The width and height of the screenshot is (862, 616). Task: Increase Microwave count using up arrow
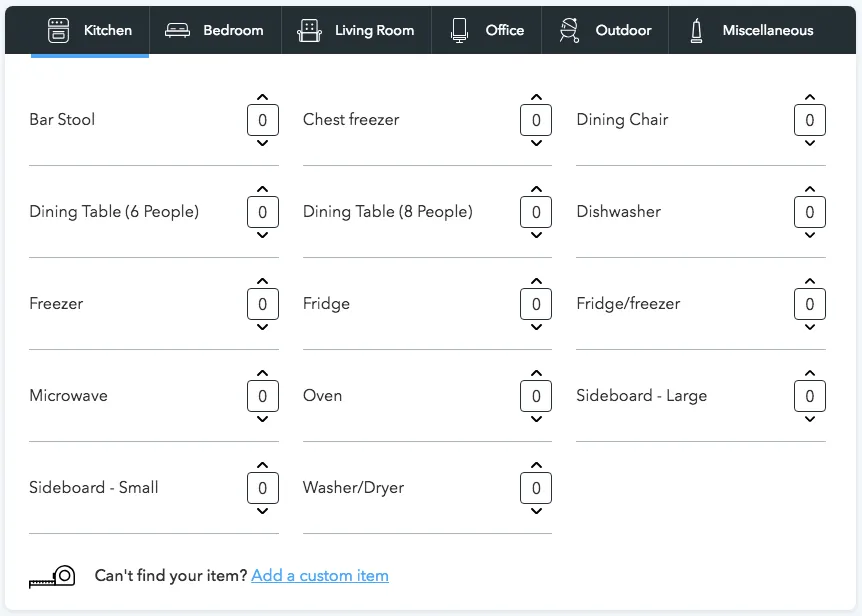tap(263, 371)
